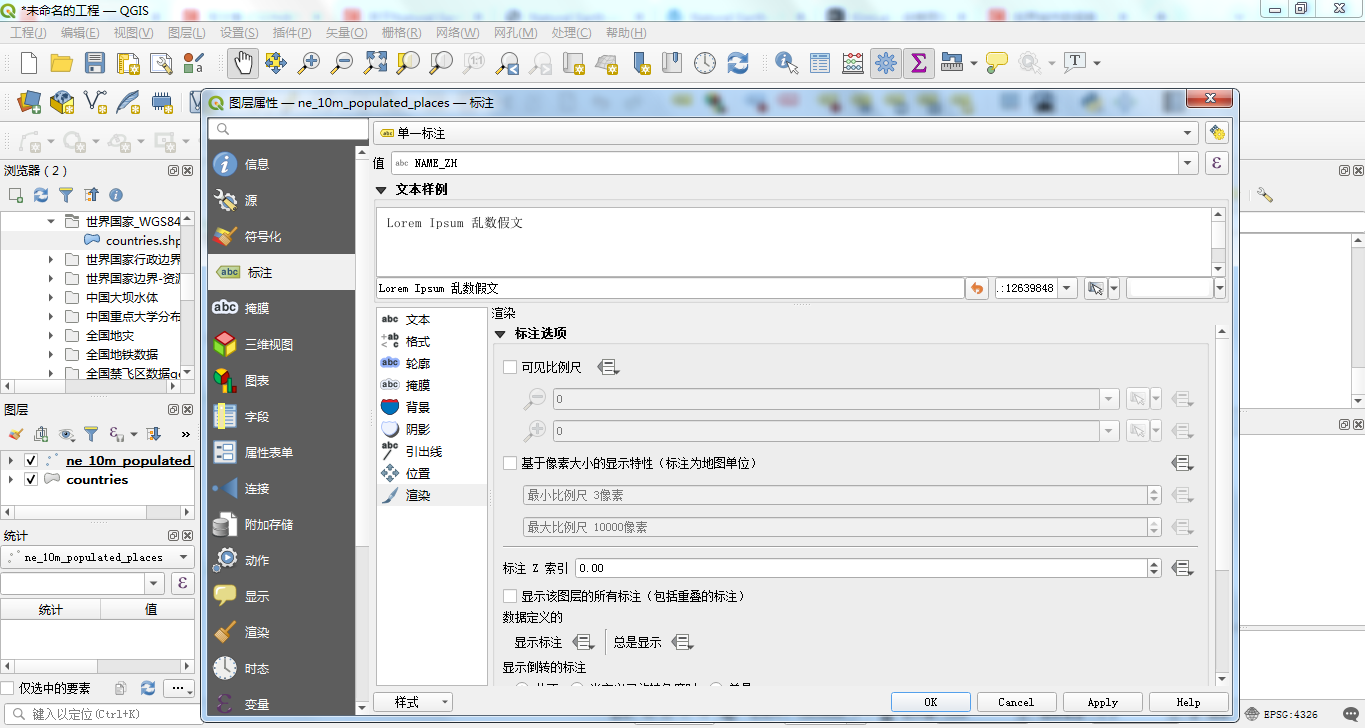Enable the 可见比例尺 checkbox
The width and height of the screenshot is (1365, 728).
pyautogui.click(x=510, y=367)
